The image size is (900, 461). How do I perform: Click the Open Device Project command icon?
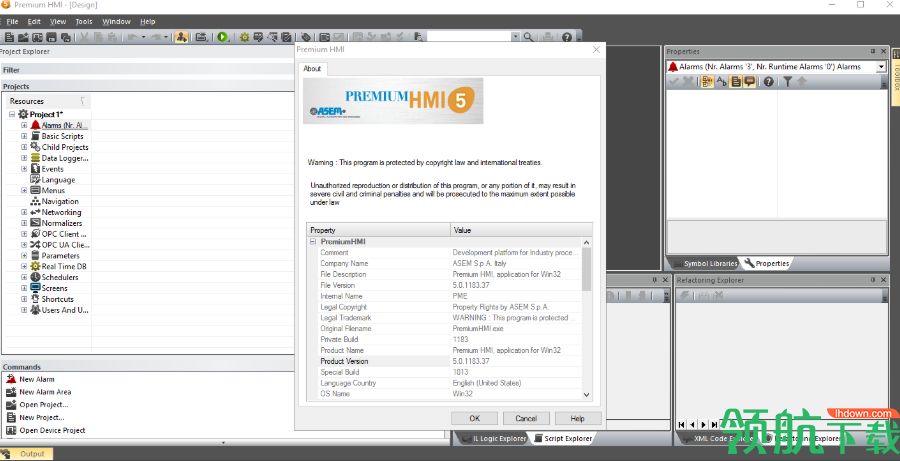pos(11,430)
